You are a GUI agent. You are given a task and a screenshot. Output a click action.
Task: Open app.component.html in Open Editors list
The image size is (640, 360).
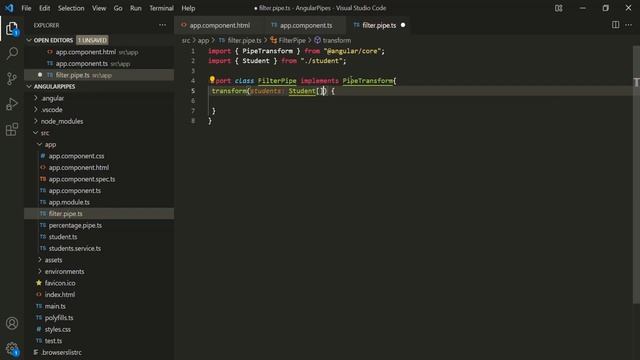click(85, 52)
